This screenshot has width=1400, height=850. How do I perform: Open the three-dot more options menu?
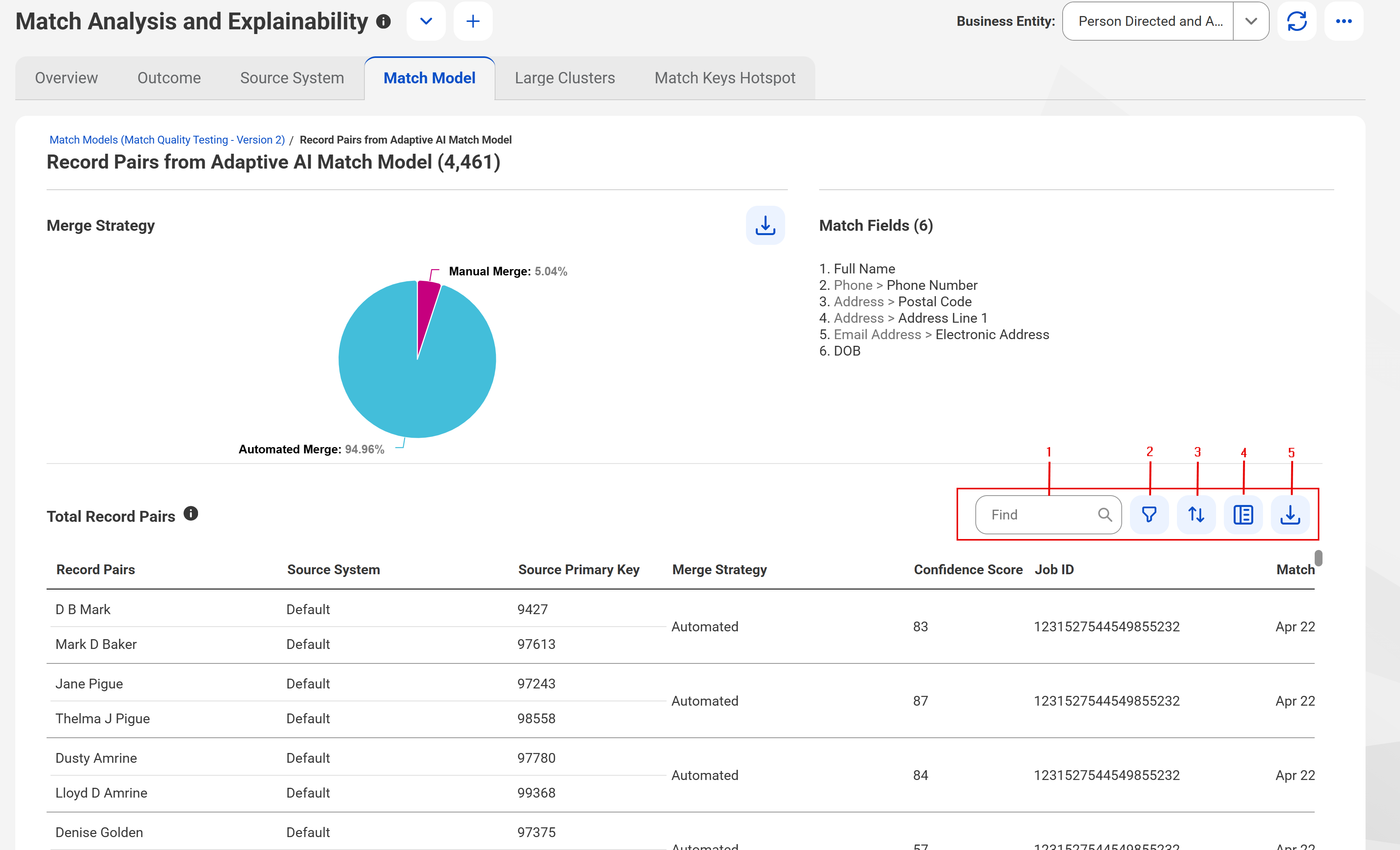click(x=1344, y=22)
